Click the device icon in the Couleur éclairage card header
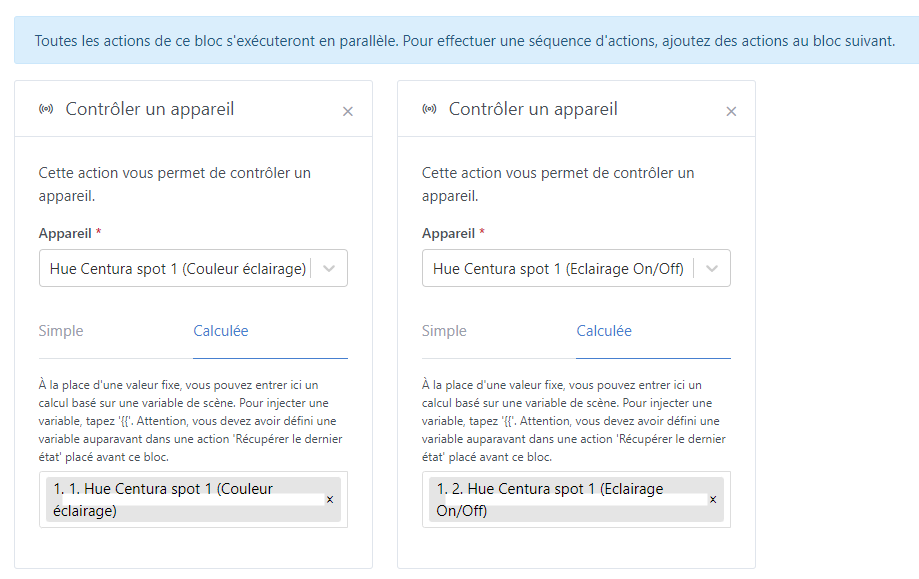Viewport: 919px width, 579px height. (46, 110)
